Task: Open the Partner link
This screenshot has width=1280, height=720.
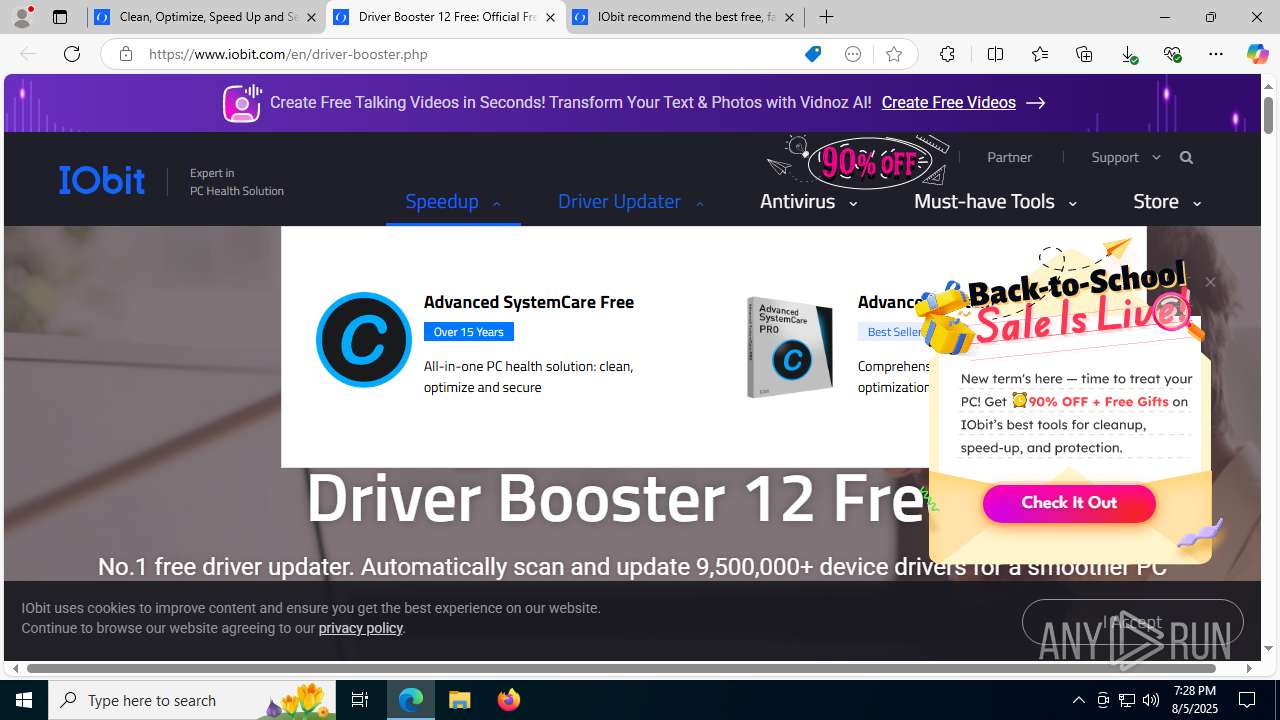Action: coord(1009,157)
